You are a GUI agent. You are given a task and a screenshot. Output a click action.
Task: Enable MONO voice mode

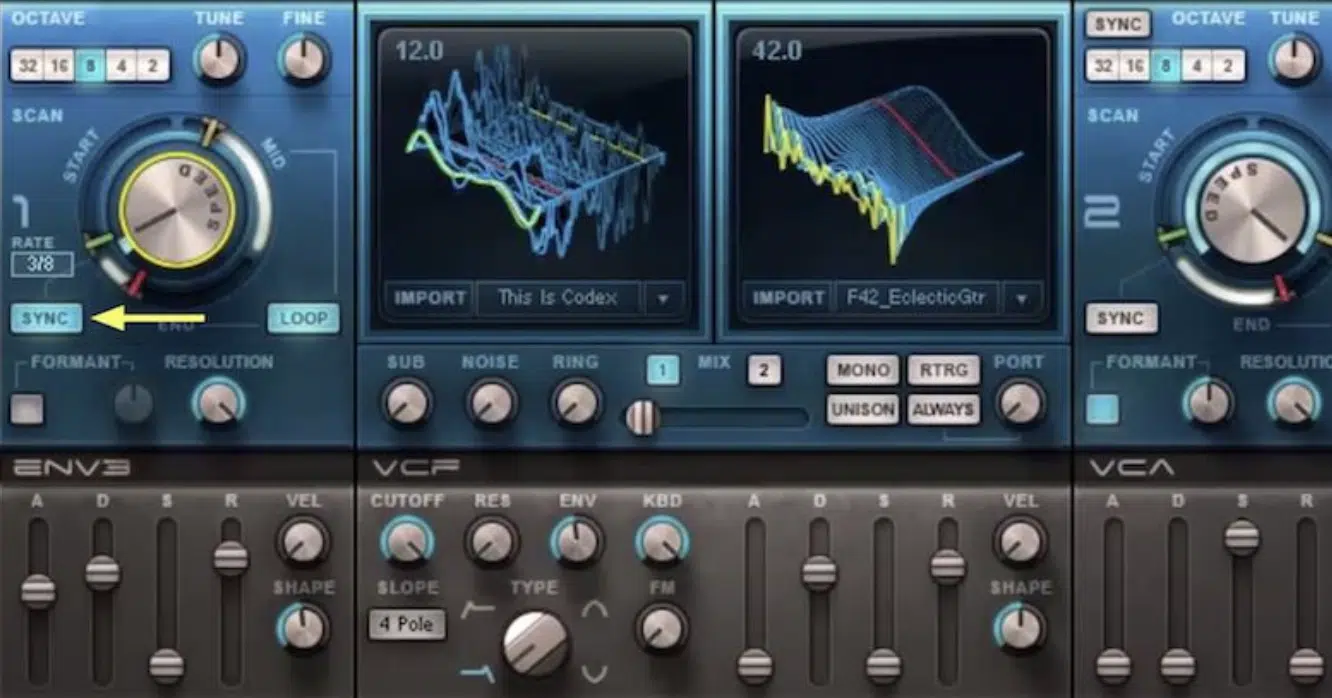pos(862,371)
